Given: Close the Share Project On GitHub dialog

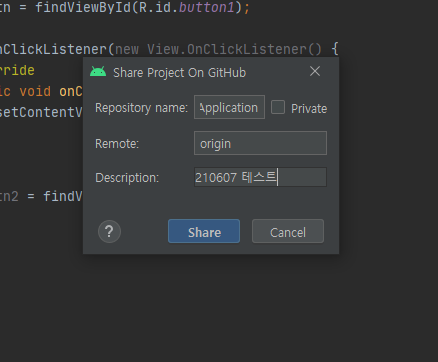Looking at the screenshot, I should [315, 71].
